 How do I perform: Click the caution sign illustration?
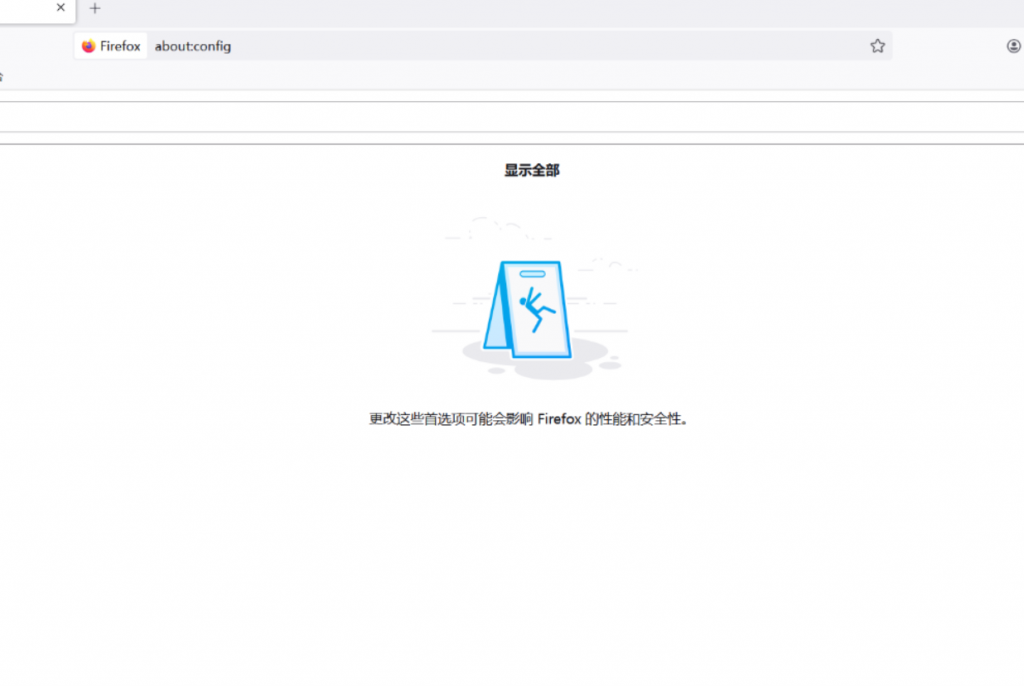click(x=528, y=310)
